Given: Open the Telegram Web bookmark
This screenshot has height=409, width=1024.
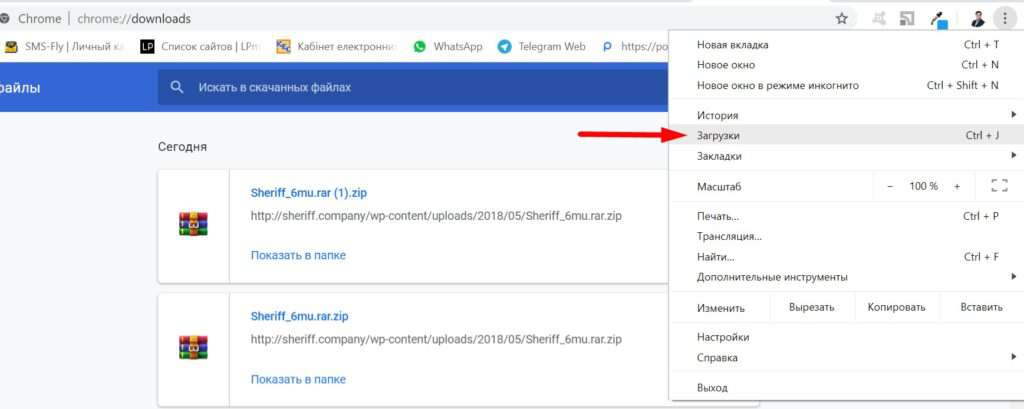Looking at the screenshot, I should coord(541,46).
